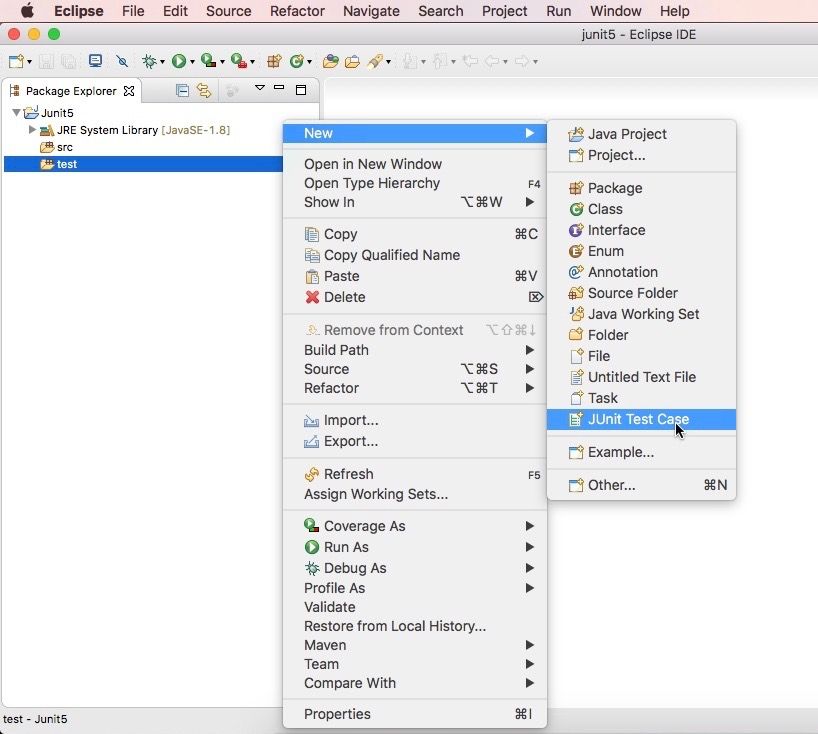This screenshot has height=734, width=818.
Task: Expand Debug As submenu
Action: 415,568
